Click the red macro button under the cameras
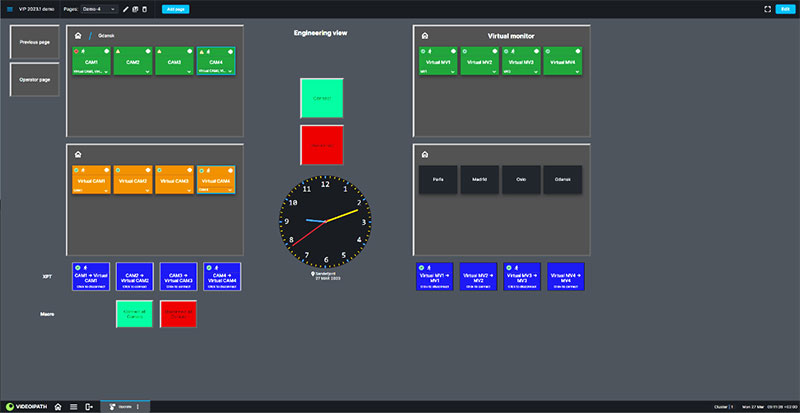This screenshot has height=413, width=800. click(179, 313)
